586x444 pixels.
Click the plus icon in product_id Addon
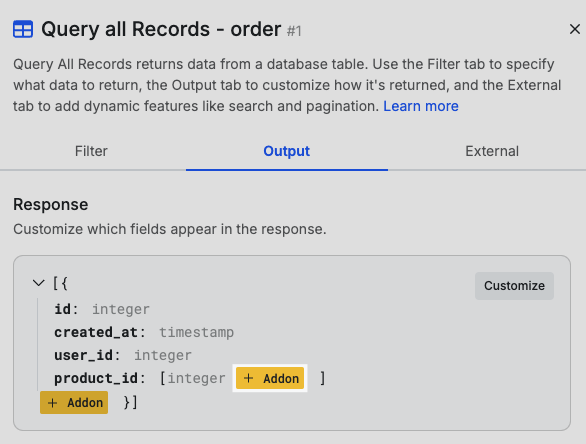(x=249, y=378)
